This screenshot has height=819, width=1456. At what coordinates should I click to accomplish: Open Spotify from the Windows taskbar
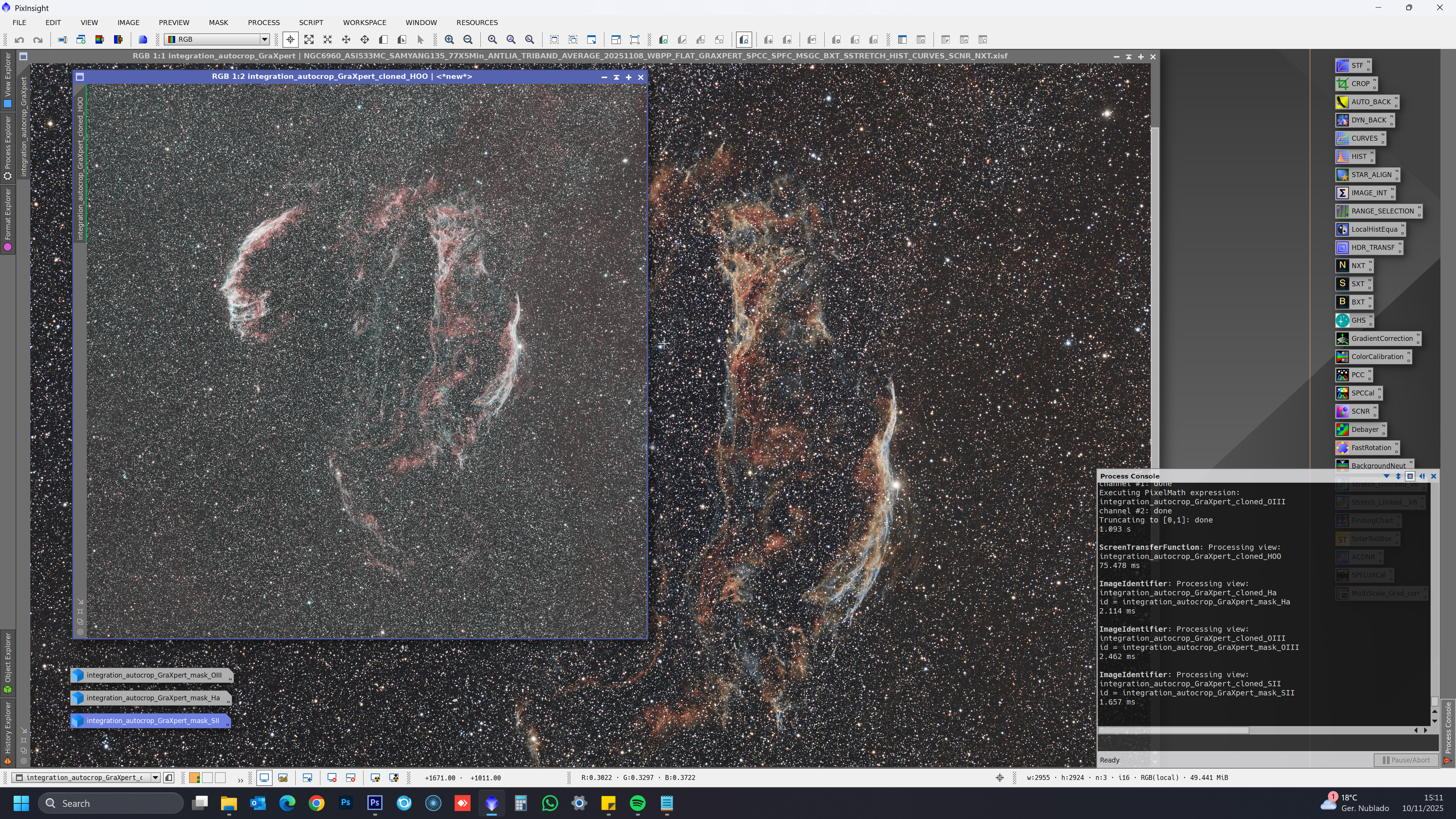(x=637, y=803)
